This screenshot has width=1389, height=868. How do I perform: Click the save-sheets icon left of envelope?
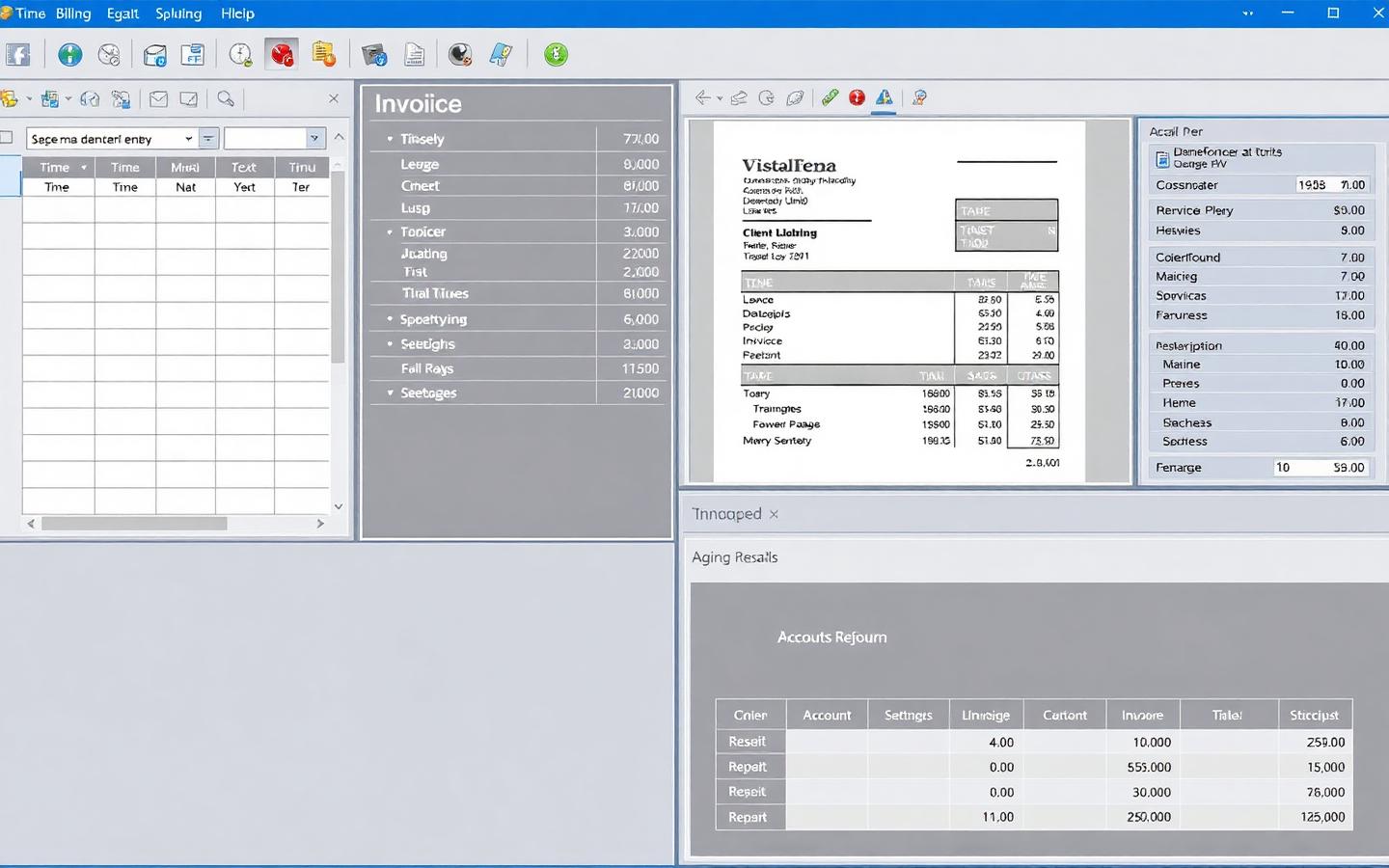121,98
